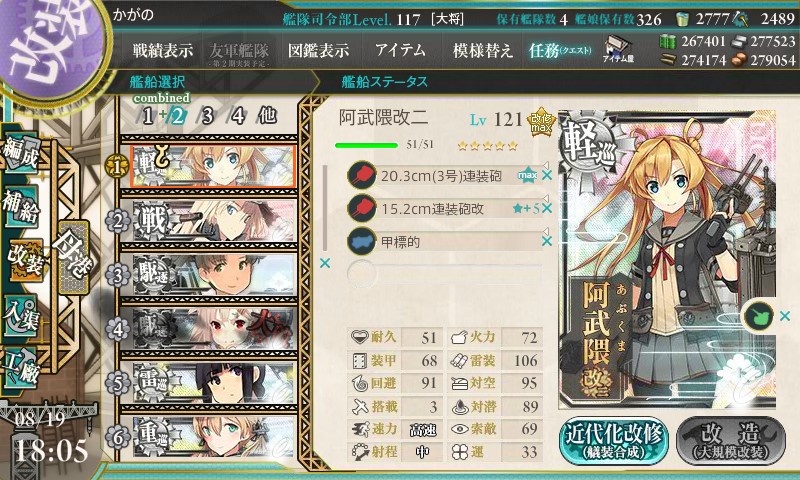The height and width of the screenshot is (480, 800).
Task: Open the アイテム屋 item shop icon
Action: click(x=618, y=49)
